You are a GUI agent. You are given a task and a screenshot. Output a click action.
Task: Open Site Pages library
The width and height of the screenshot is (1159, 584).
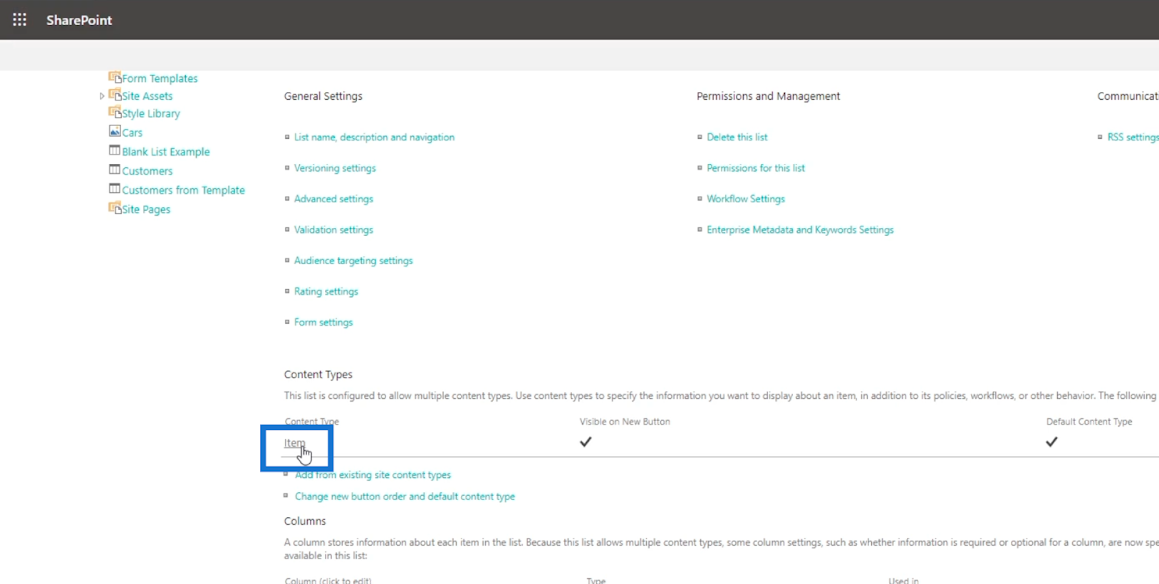tap(146, 210)
